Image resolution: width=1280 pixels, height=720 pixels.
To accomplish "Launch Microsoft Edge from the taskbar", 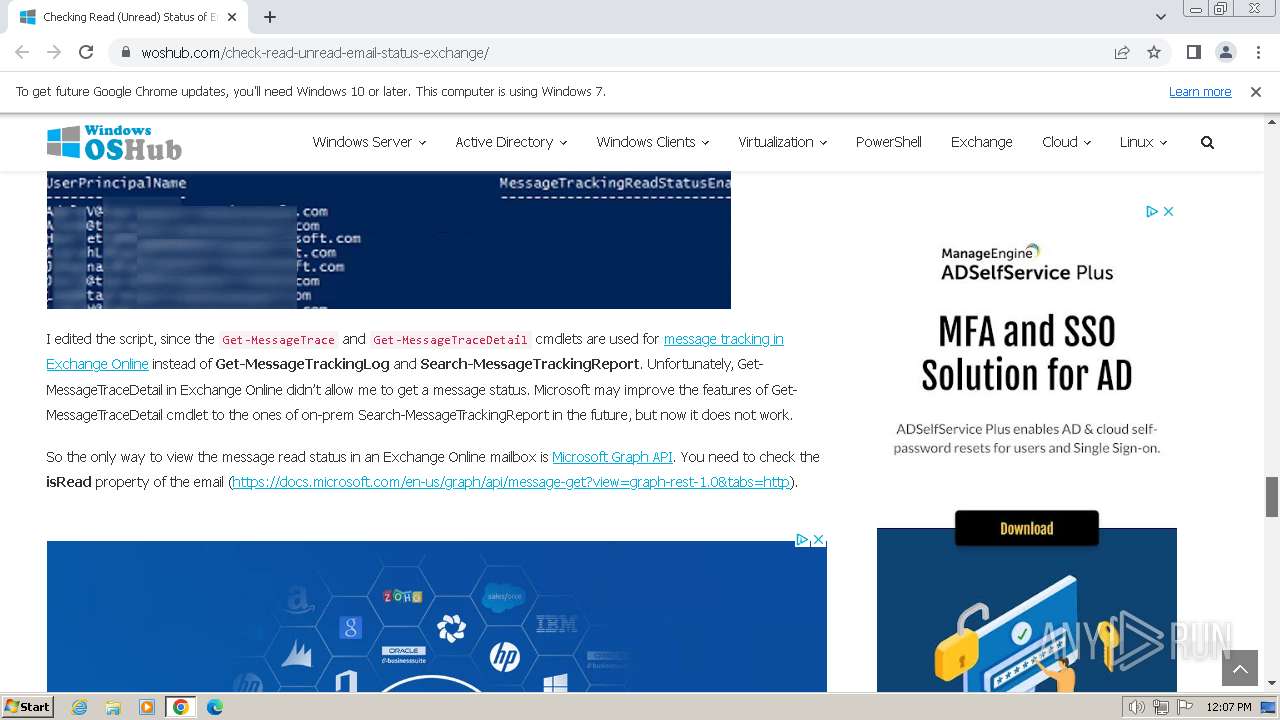I will click(x=215, y=707).
